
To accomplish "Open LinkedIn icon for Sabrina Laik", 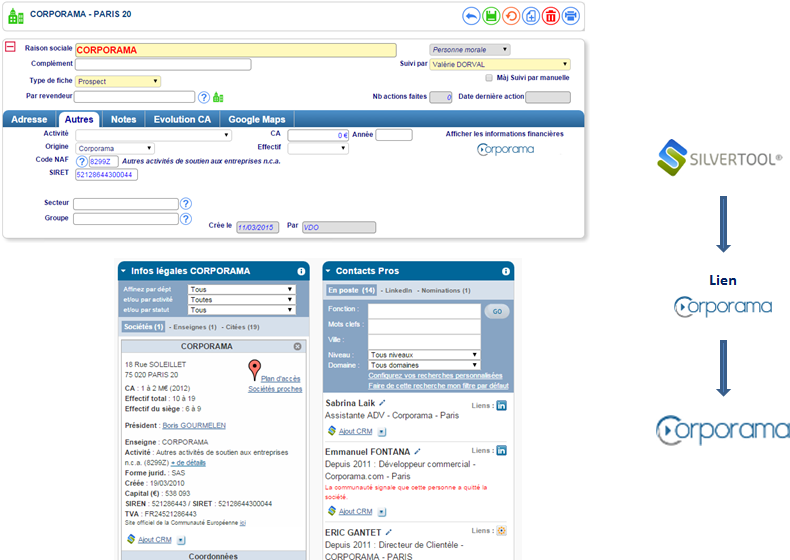I will (501, 405).
